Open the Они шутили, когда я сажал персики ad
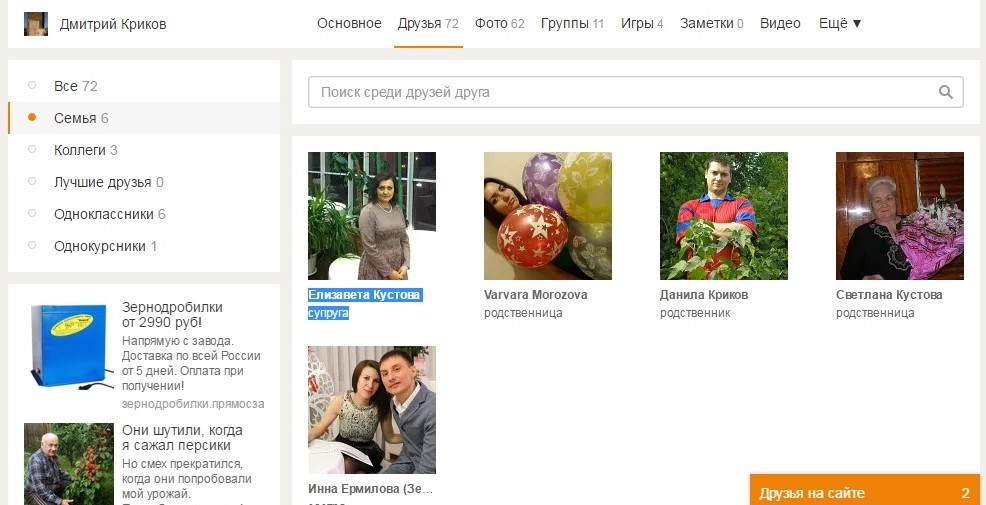This screenshot has width=986, height=505. click(x=182, y=438)
